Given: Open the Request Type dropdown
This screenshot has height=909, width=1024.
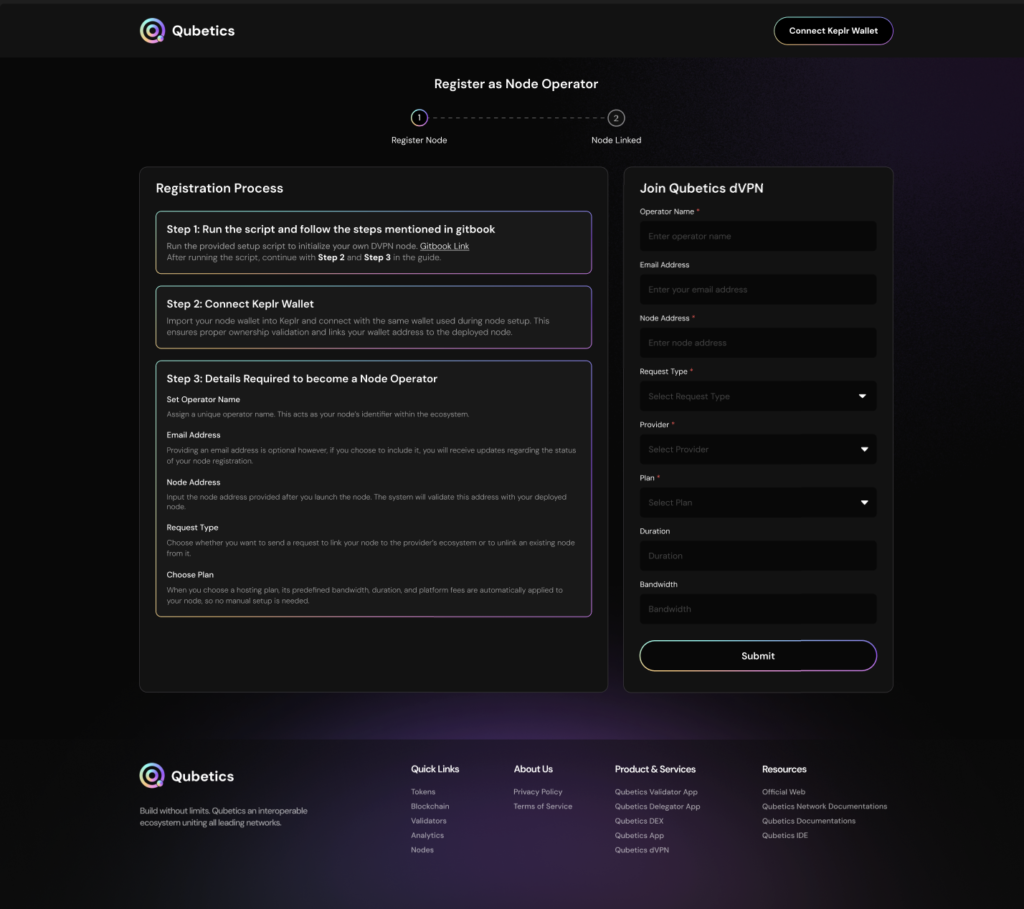Looking at the screenshot, I should pos(757,396).
